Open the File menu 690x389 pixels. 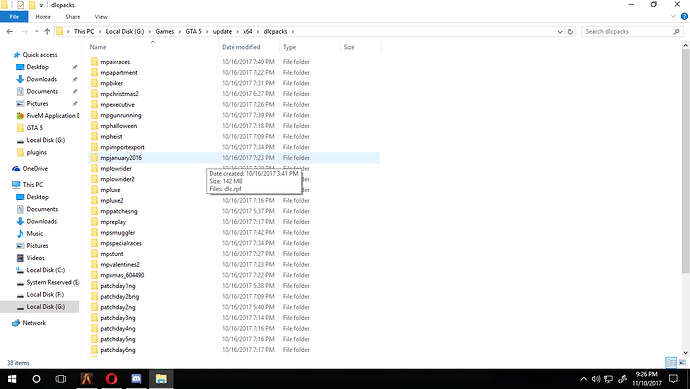[14, 17]
